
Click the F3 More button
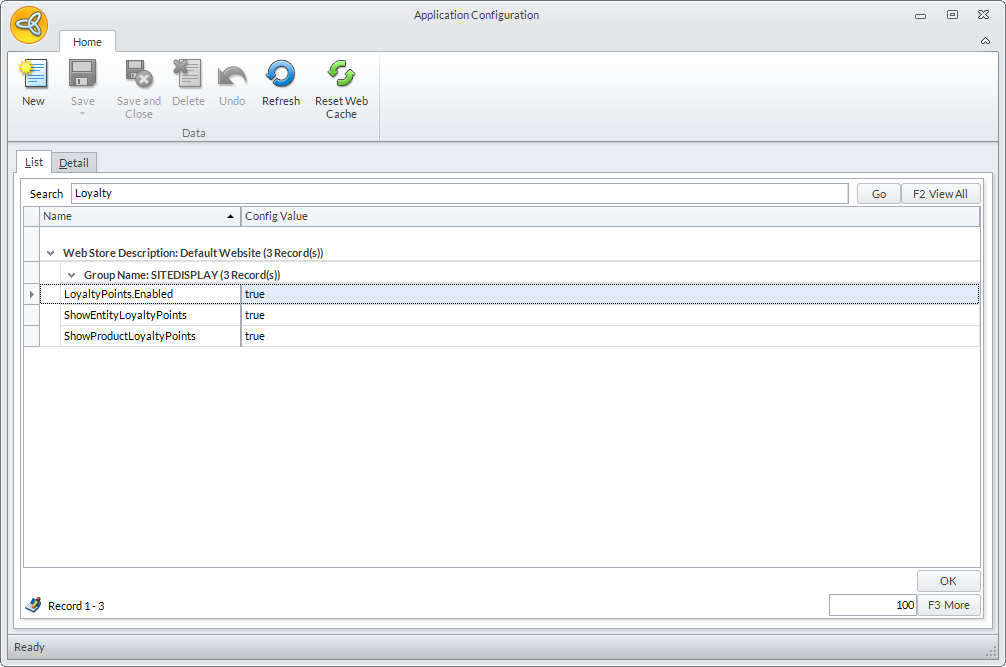click(948, 605)
